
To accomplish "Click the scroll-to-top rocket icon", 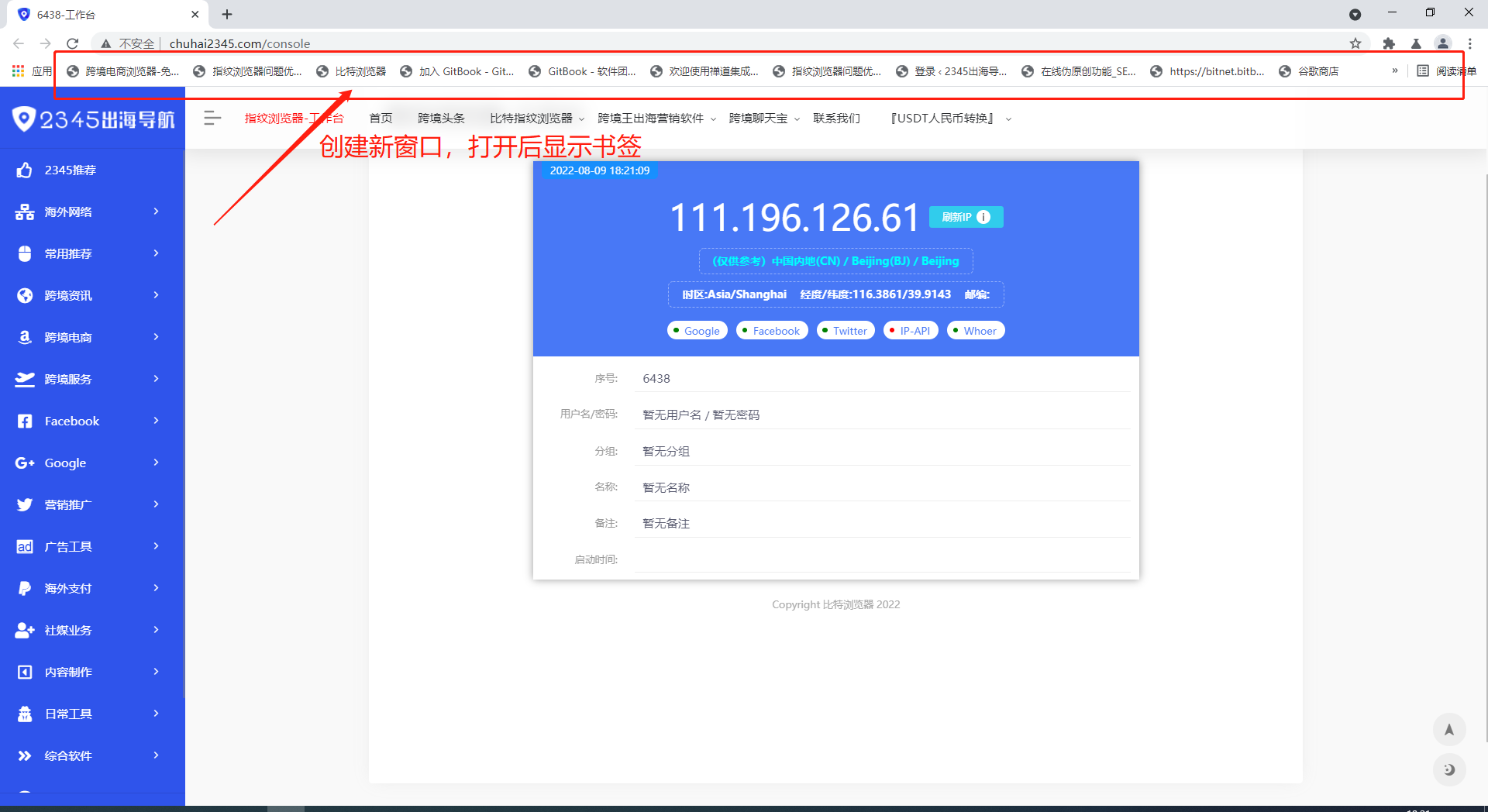I will (x=1448, y=729).
